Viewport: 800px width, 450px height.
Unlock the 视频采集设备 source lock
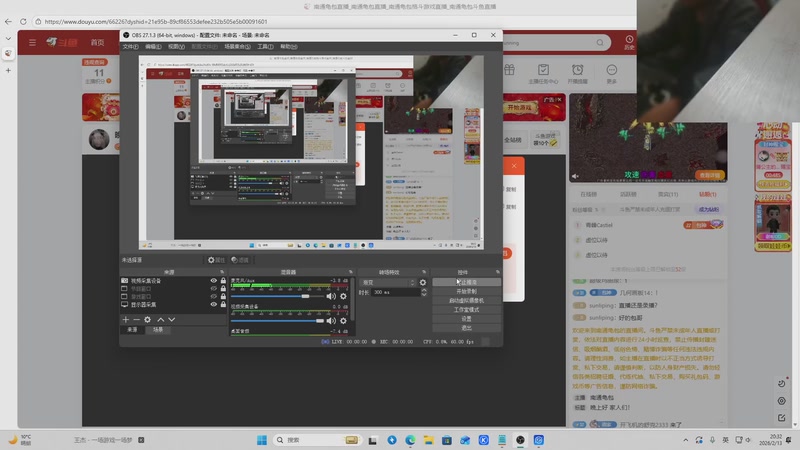[x=223, y=281]
